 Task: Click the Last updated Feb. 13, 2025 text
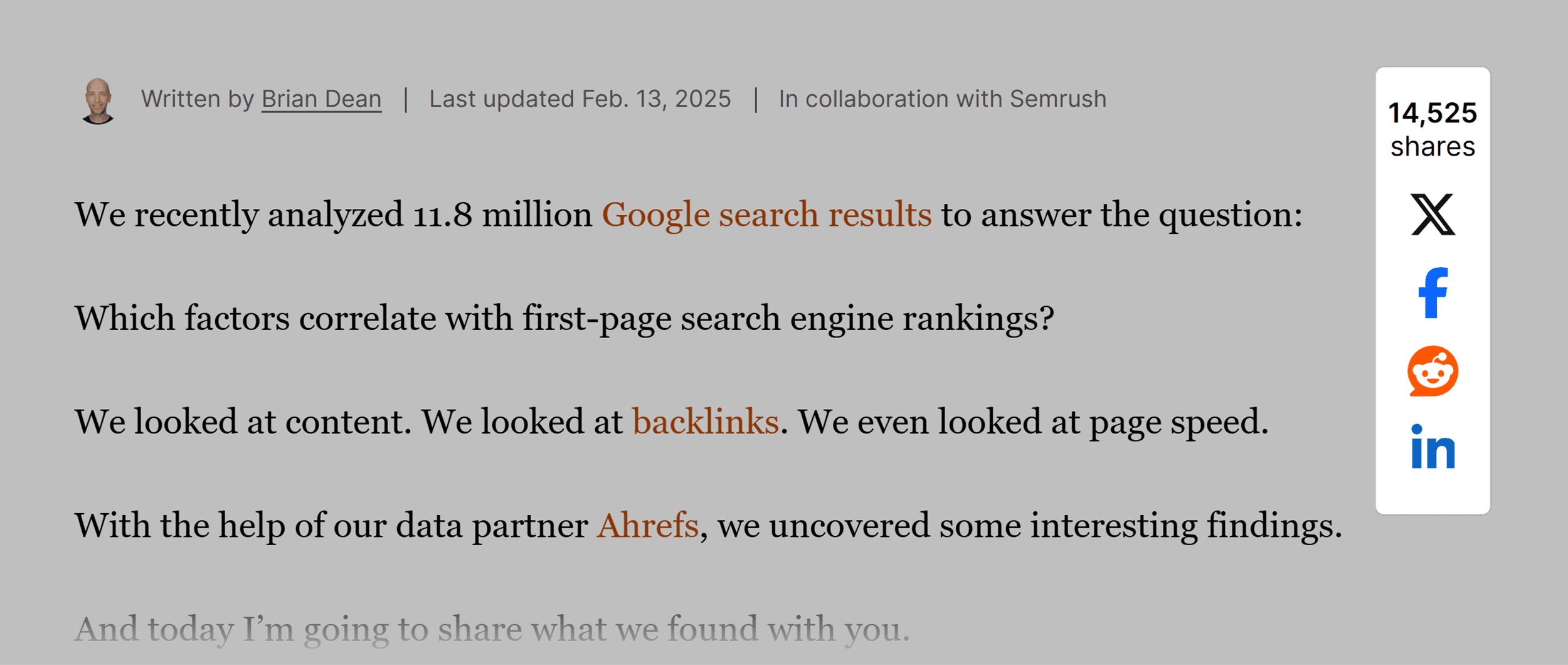click(580, 99)
